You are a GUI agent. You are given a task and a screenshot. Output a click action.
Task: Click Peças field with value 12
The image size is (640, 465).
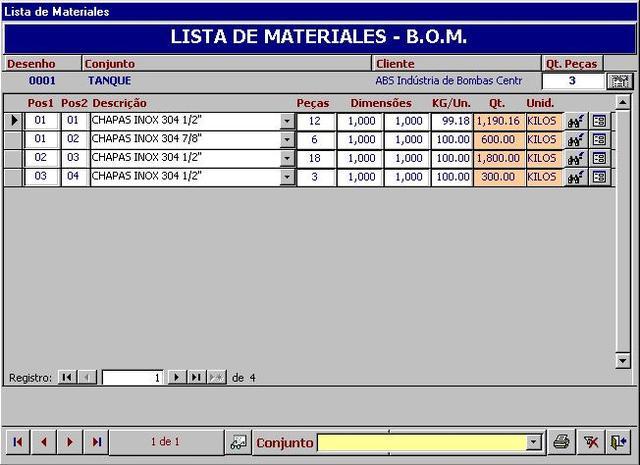coord(315,121)
